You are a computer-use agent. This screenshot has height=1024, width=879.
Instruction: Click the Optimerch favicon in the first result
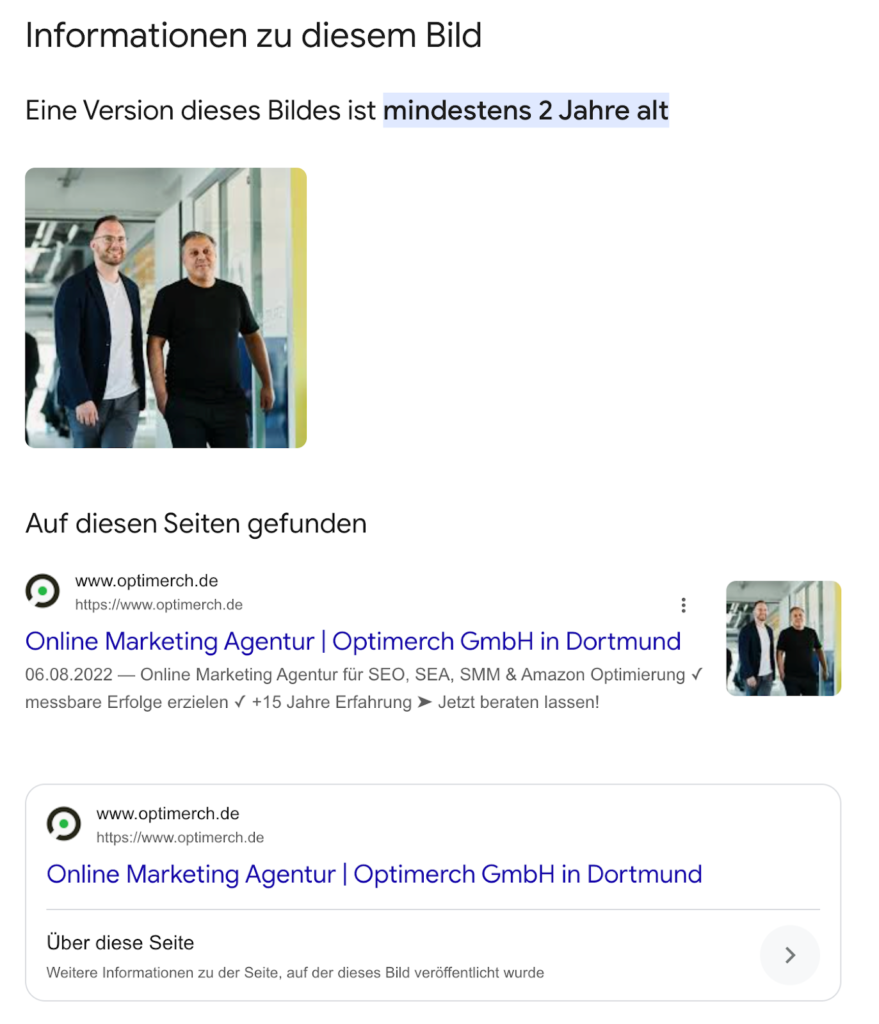[42, 591]
